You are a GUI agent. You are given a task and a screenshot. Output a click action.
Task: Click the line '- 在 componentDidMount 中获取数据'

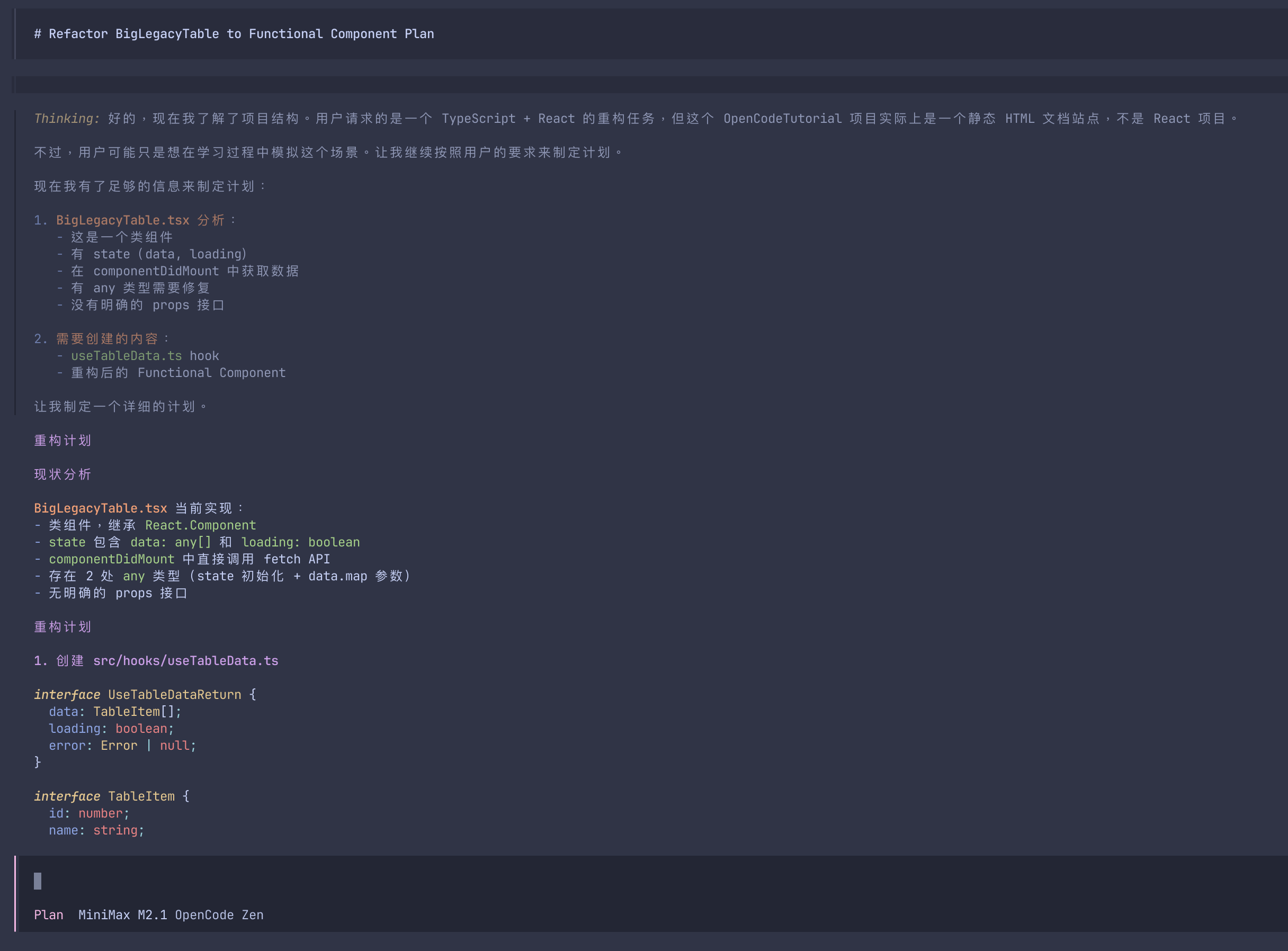[x=177, y=271]
